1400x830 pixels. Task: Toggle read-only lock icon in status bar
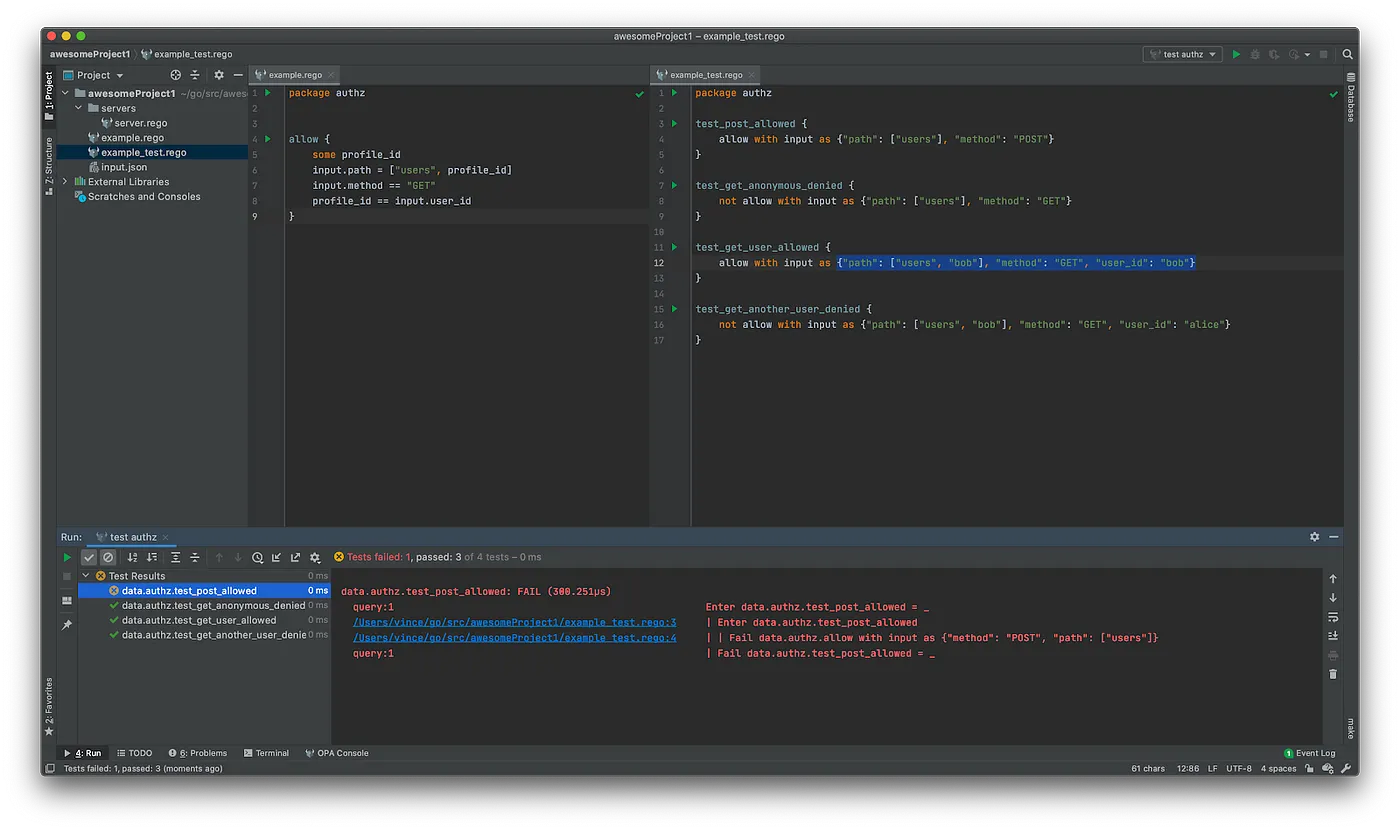point(1311,769)
